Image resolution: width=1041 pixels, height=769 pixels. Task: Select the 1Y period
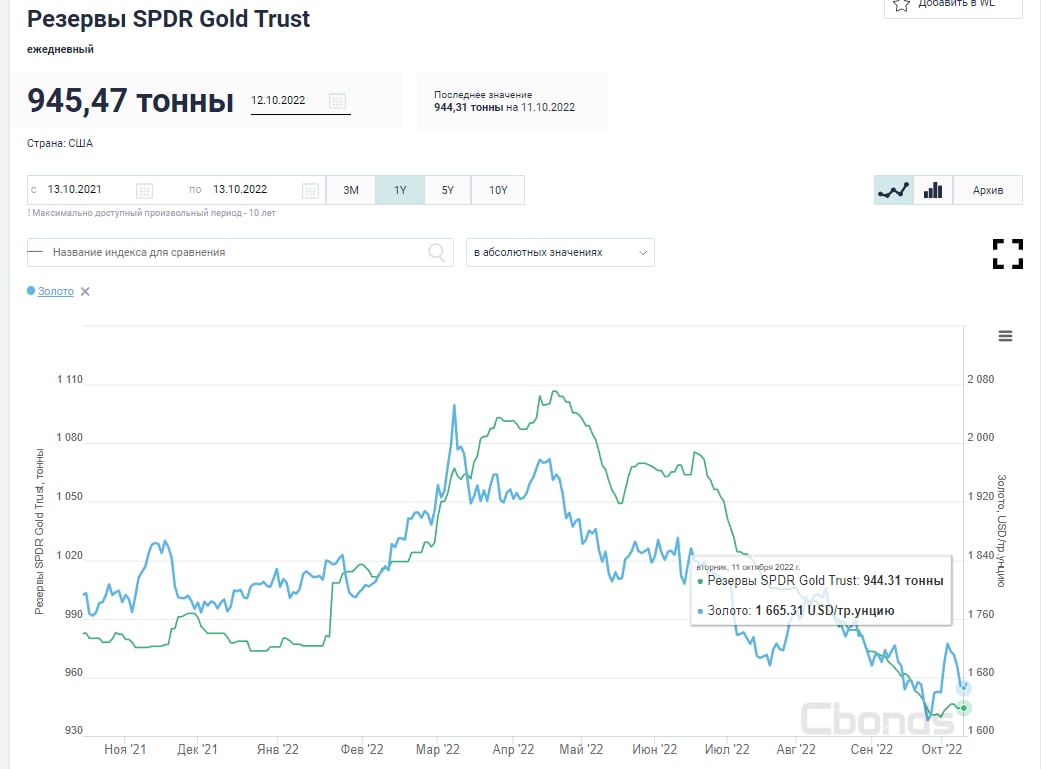tap(400, 190)
